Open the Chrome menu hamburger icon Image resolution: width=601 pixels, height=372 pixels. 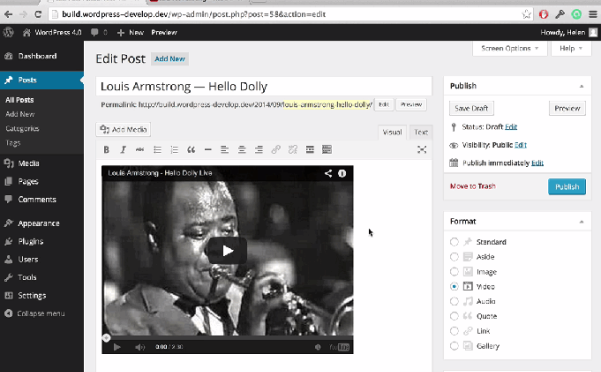(593, 15)
